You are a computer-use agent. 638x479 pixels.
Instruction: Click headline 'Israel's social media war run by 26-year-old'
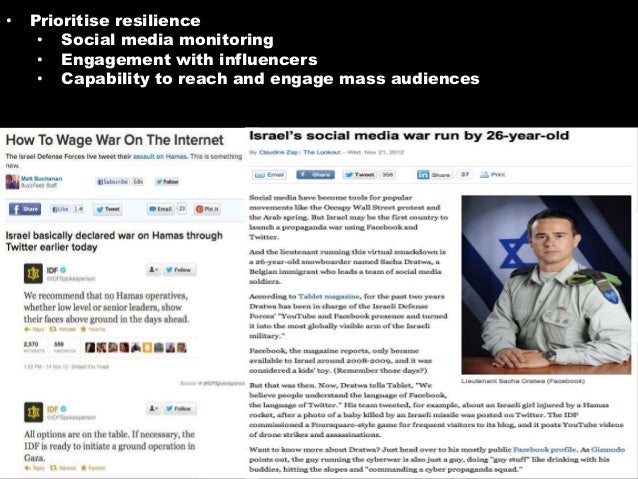point(409,136)
